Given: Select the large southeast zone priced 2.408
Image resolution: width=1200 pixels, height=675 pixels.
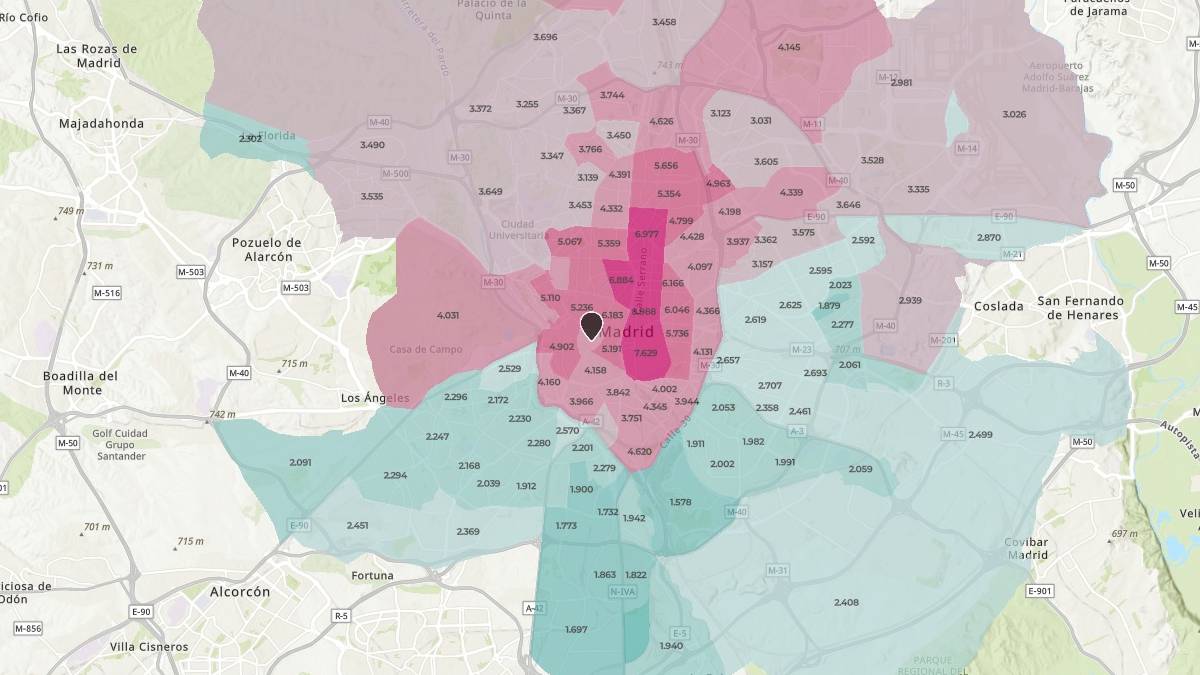Looking at the screenshot, I should (x=846, y=602).
